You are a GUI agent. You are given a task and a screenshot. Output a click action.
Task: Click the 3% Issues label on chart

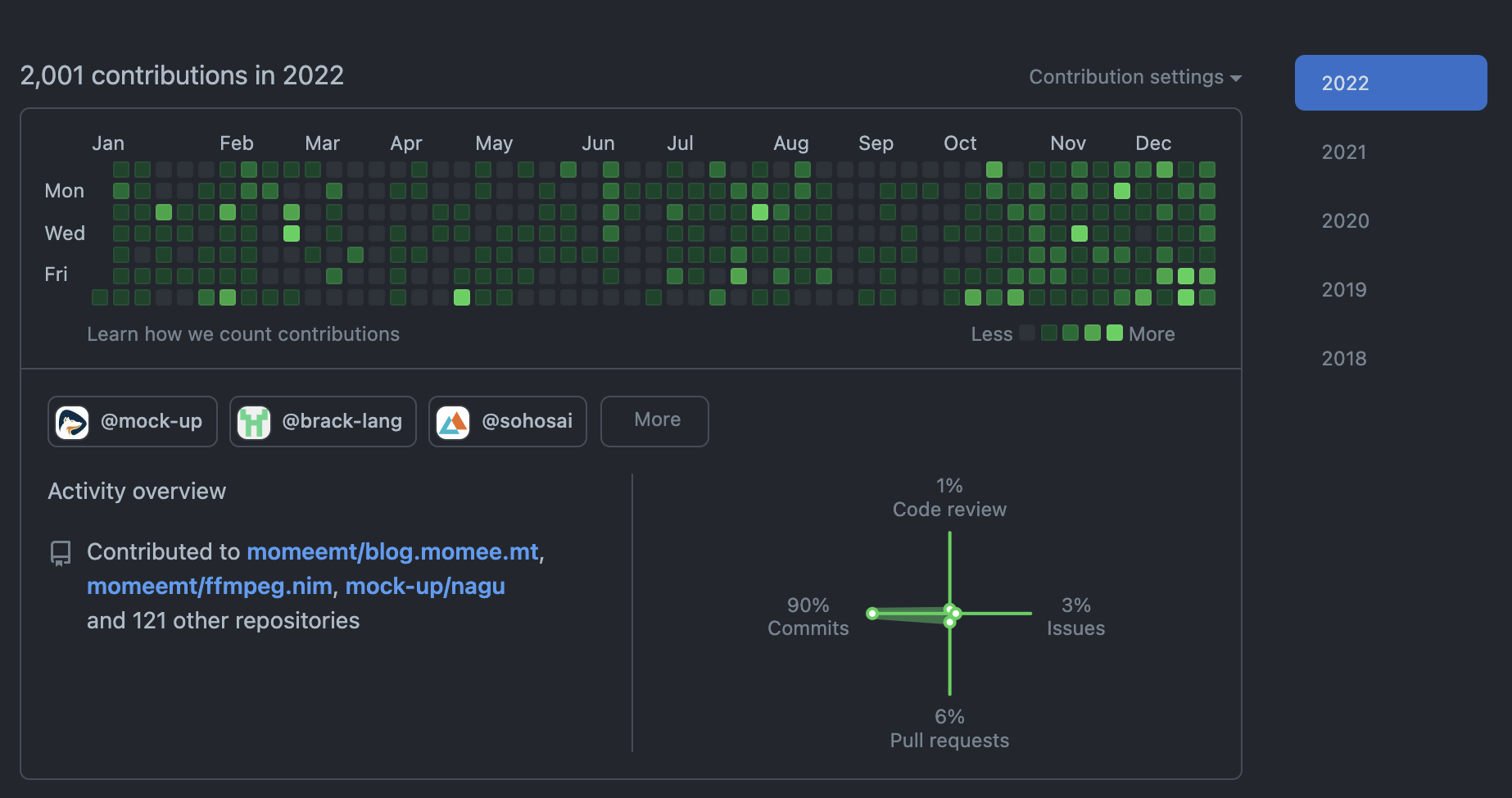pos(1075,617)
